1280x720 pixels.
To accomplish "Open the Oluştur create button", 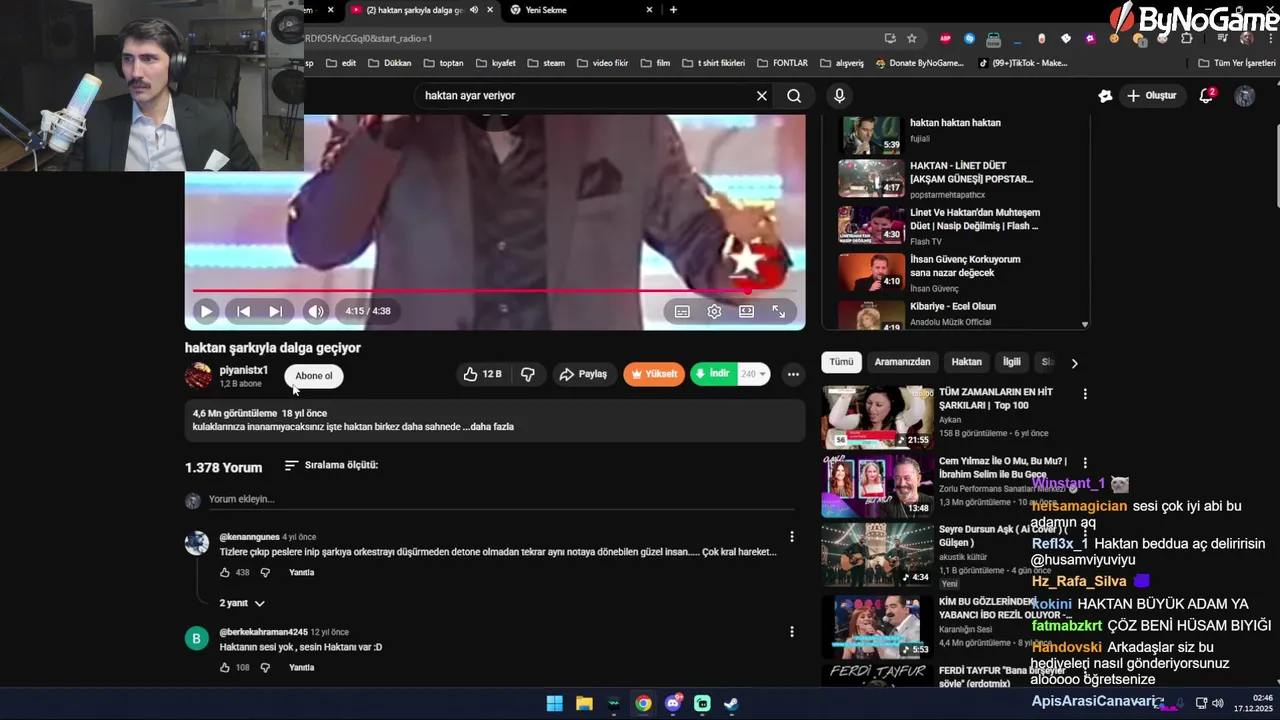I will pyautogui.click(x=1153, y=96).
